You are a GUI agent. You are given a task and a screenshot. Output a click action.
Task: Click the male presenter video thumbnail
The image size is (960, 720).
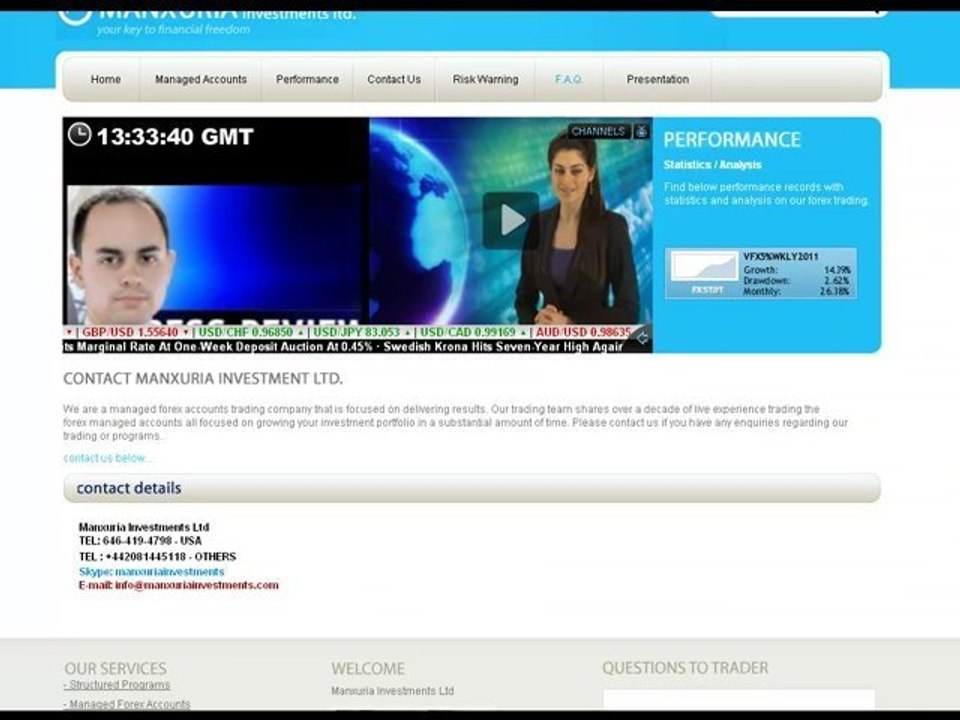[x=216, y=254]
